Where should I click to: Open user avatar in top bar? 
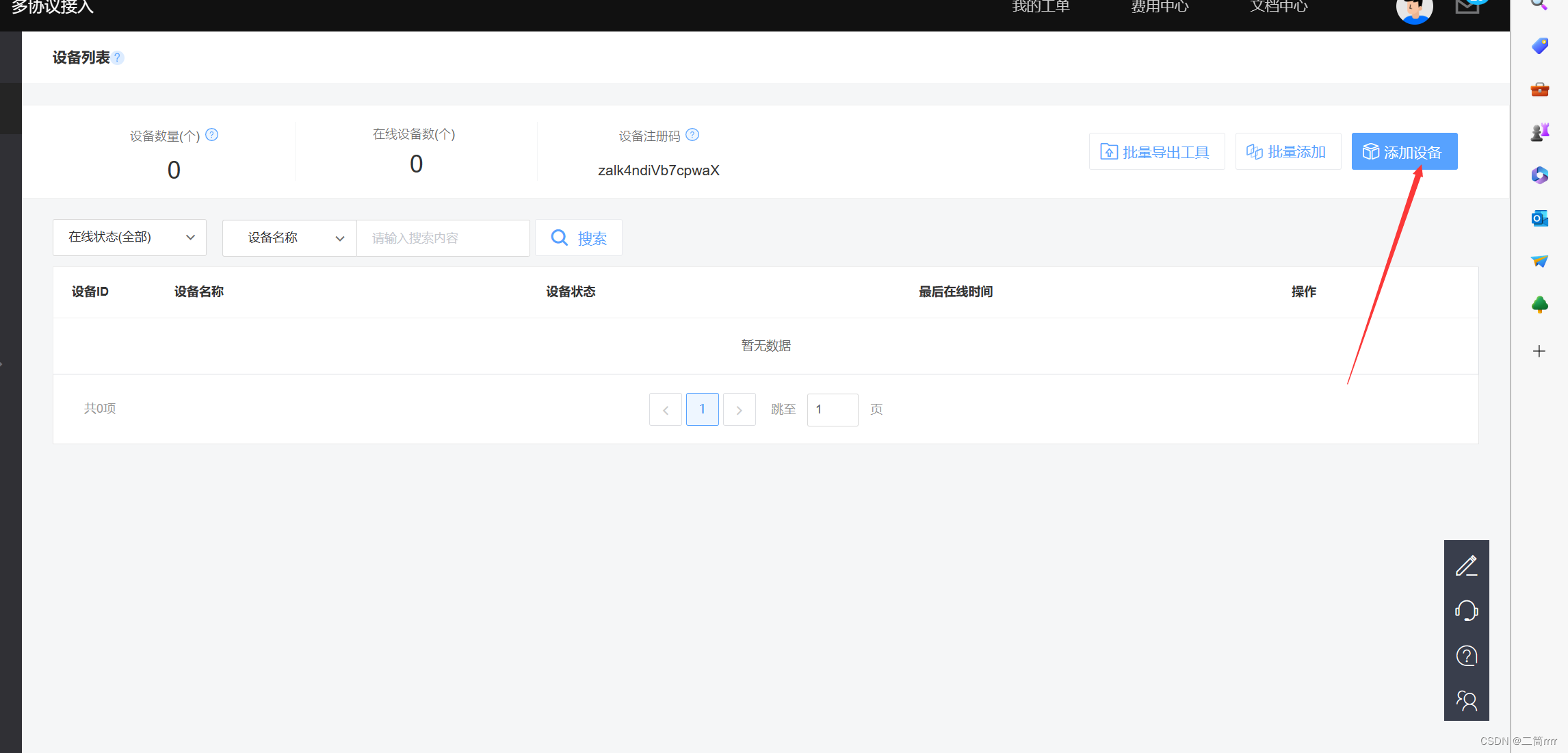coord(1414,10)
